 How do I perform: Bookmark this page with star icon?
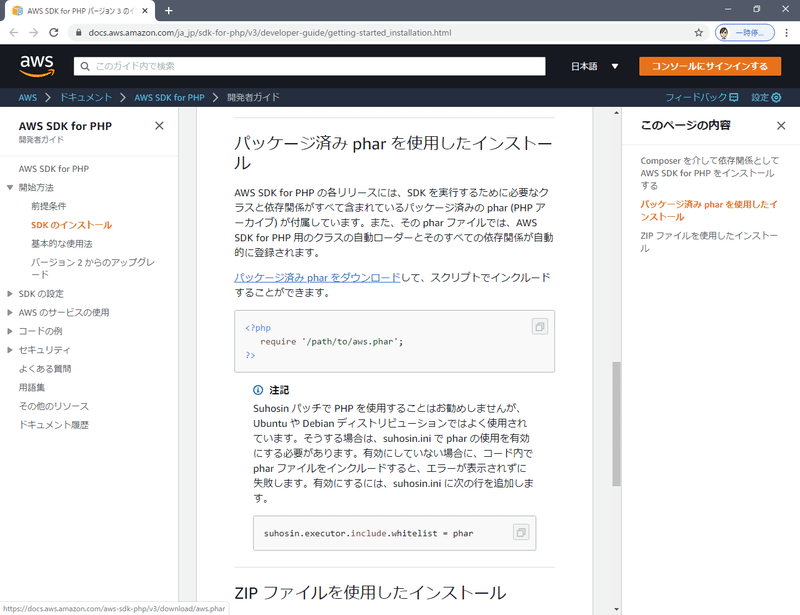pos(698,33)
